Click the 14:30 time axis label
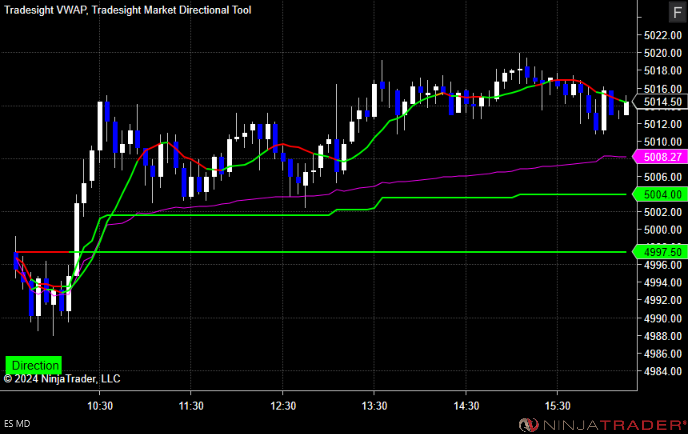This screenshot has width=688, height=434. 466,406
